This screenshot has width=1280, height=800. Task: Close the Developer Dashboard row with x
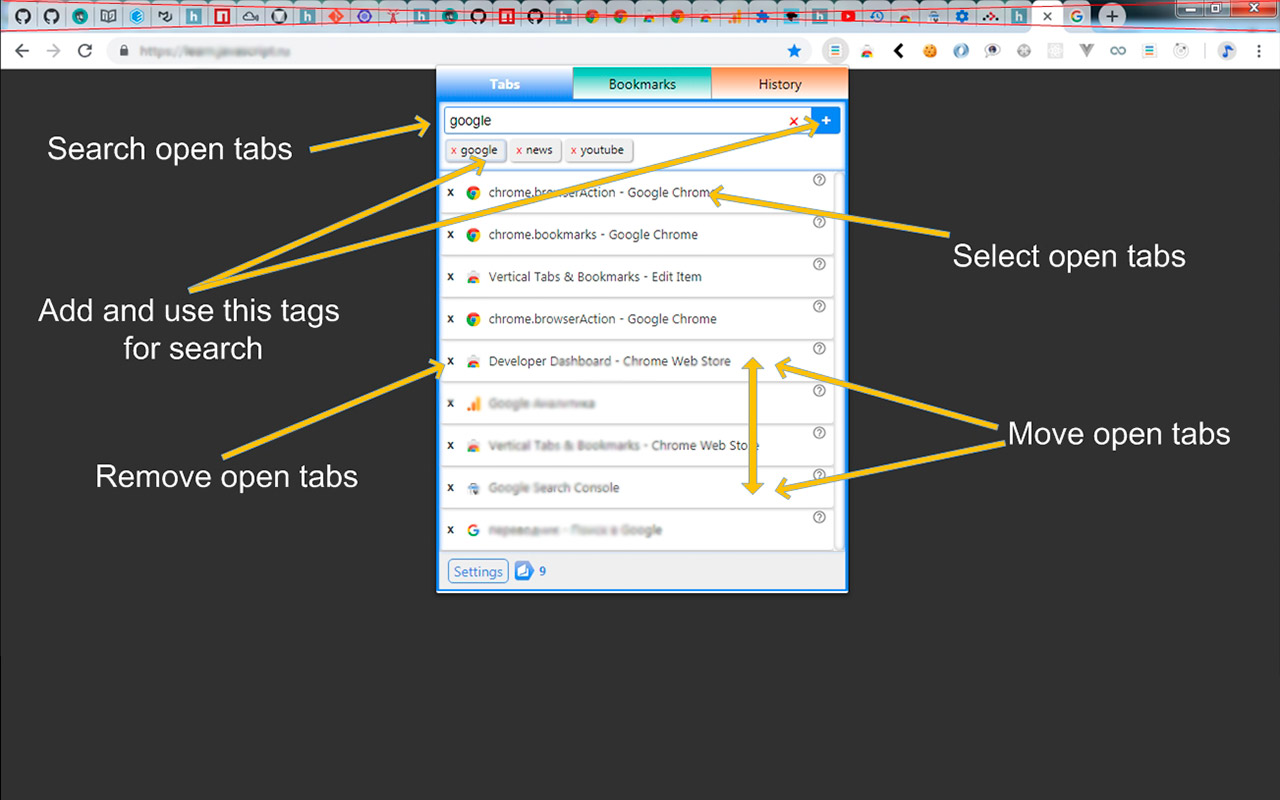pyautogui.click(x=451, y=361)
